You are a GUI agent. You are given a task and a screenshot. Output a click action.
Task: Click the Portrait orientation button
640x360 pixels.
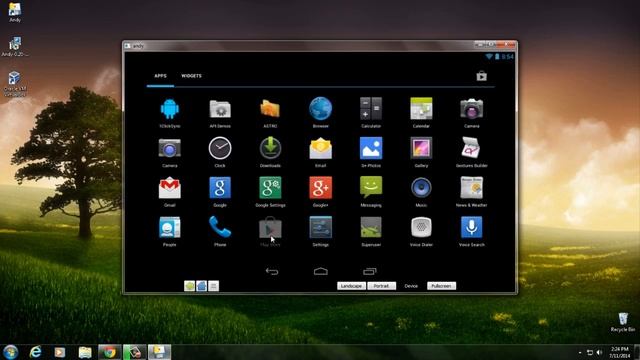click(x=381, y=286)
